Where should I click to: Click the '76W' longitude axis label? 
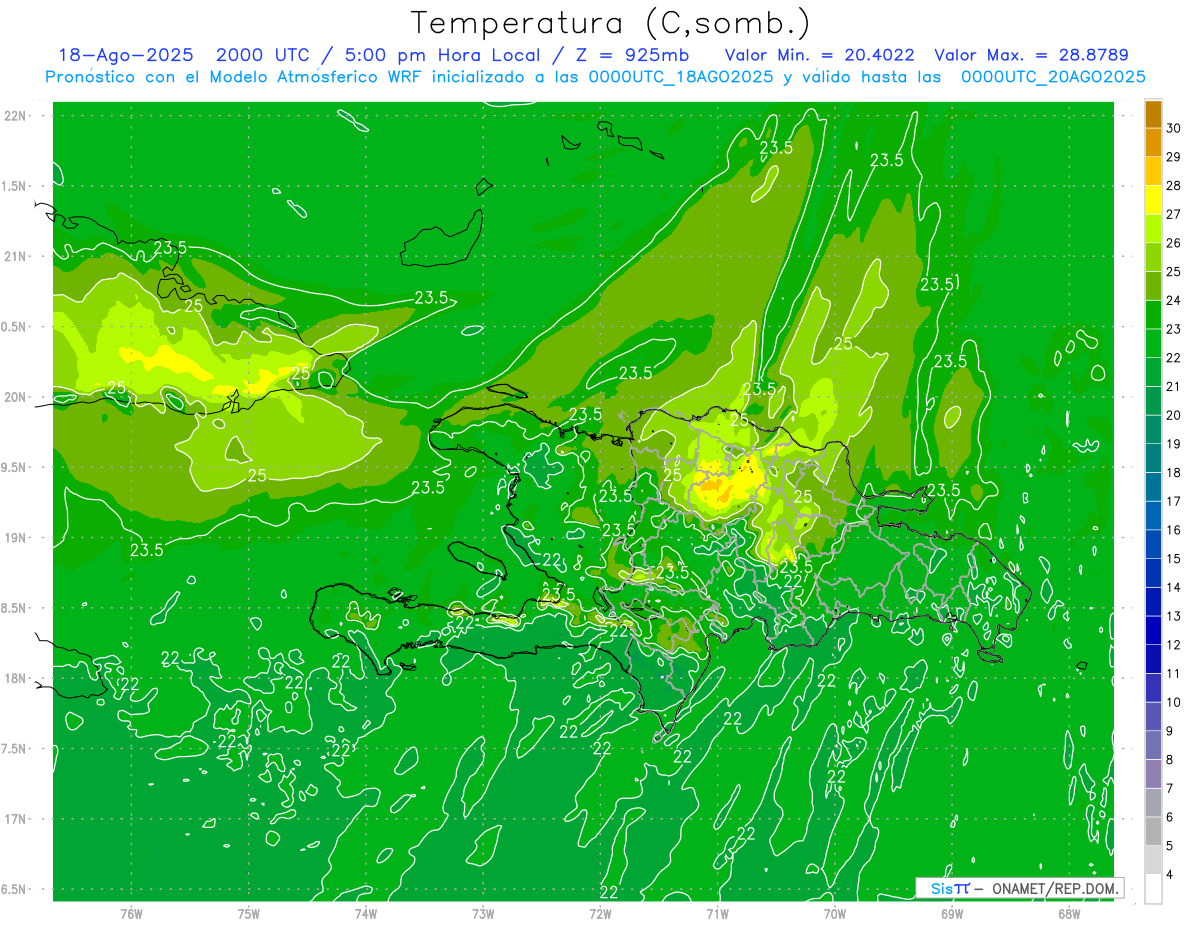[131, 913]
